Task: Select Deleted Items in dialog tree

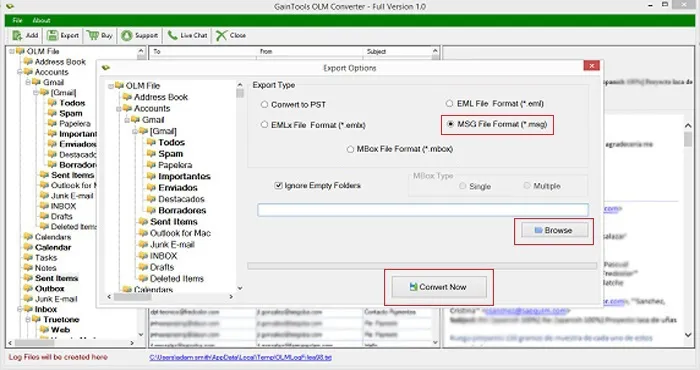Action: [x=177, y=279]
